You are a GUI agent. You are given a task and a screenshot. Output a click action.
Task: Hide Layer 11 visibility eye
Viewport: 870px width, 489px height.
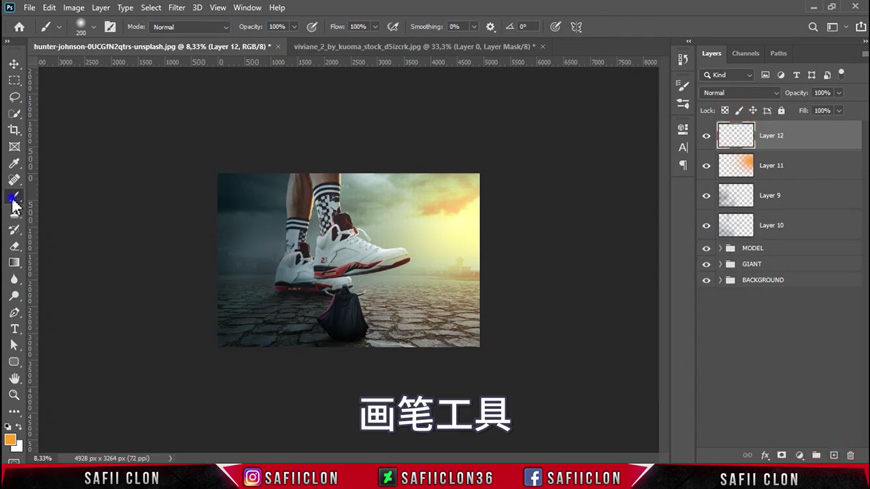706,166
